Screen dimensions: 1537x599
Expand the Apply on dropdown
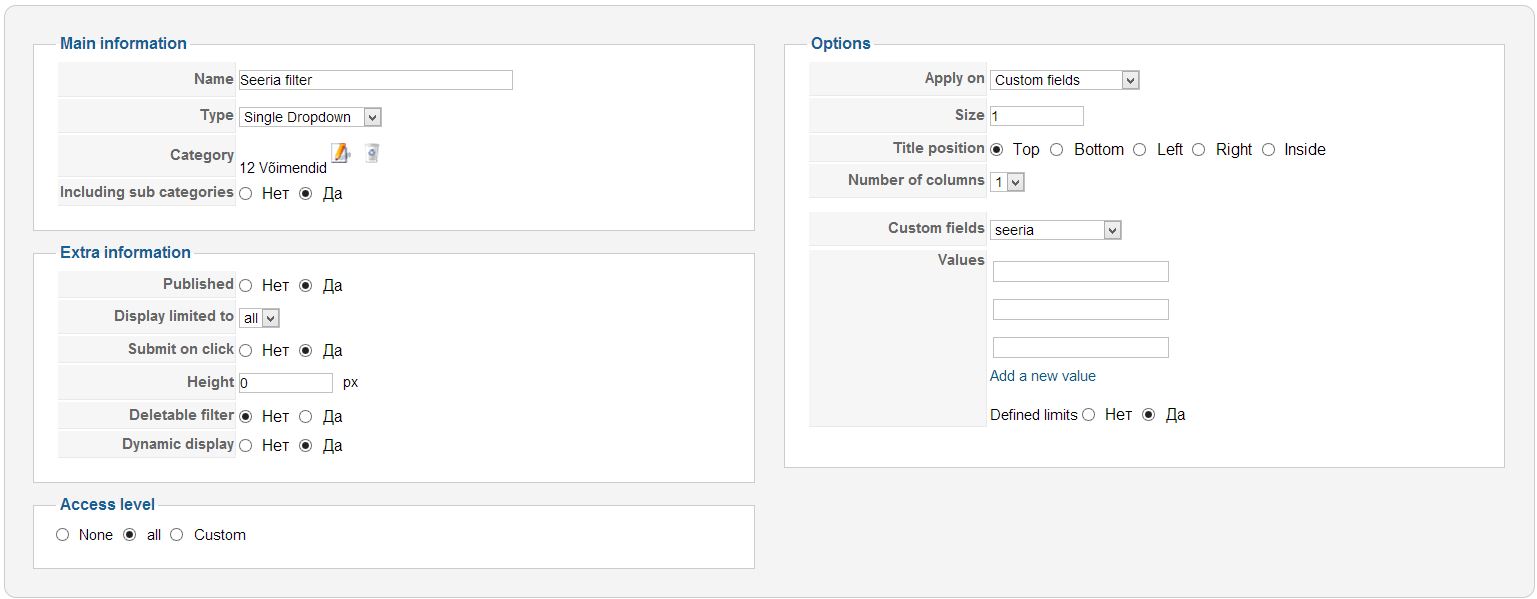1064,80
